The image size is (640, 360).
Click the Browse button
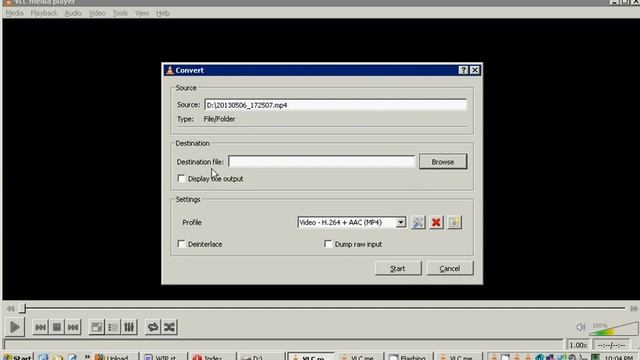(x=443, y=162)
